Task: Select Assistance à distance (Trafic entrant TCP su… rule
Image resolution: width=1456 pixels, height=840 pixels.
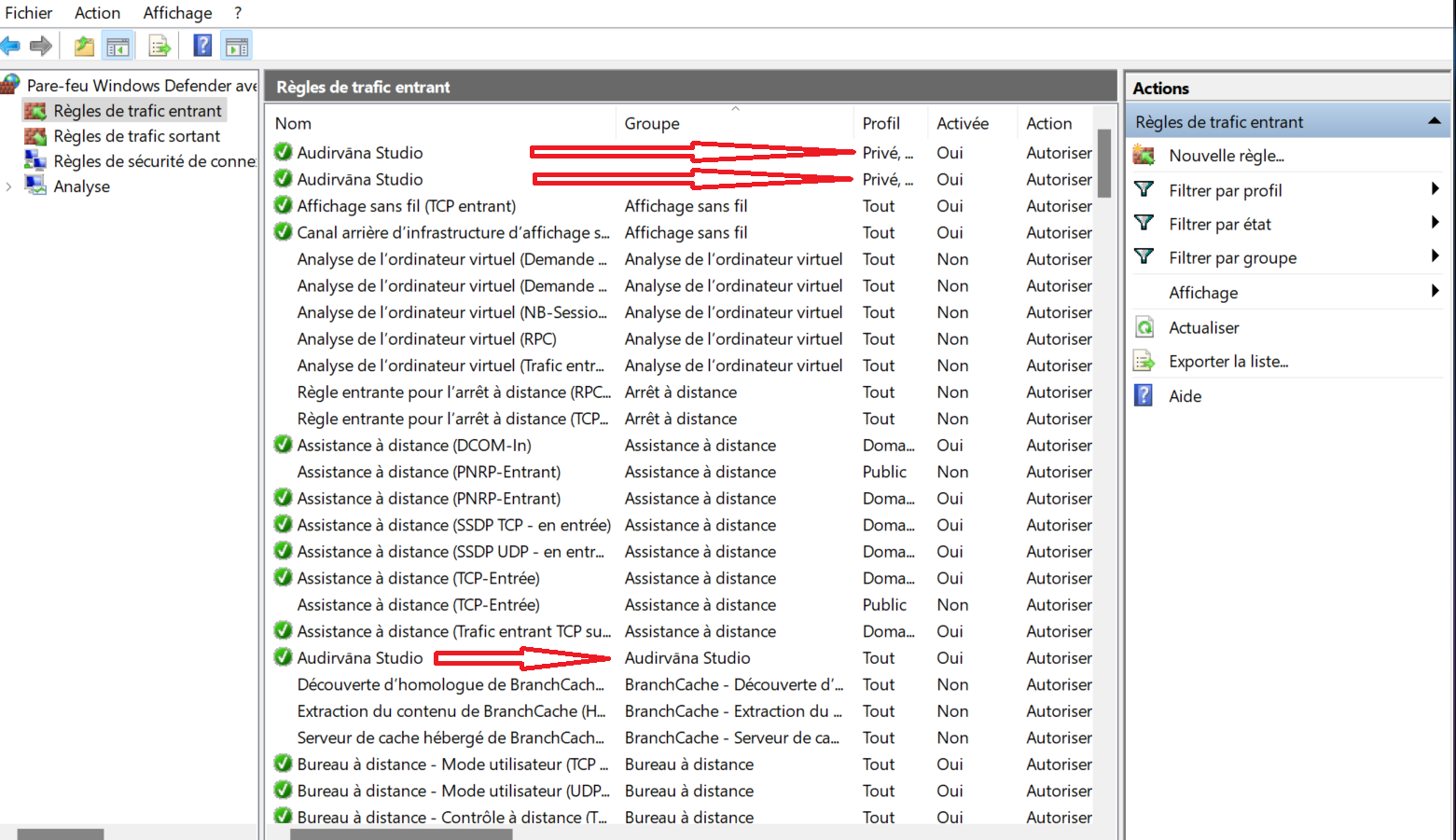Action: pos(454,631)
